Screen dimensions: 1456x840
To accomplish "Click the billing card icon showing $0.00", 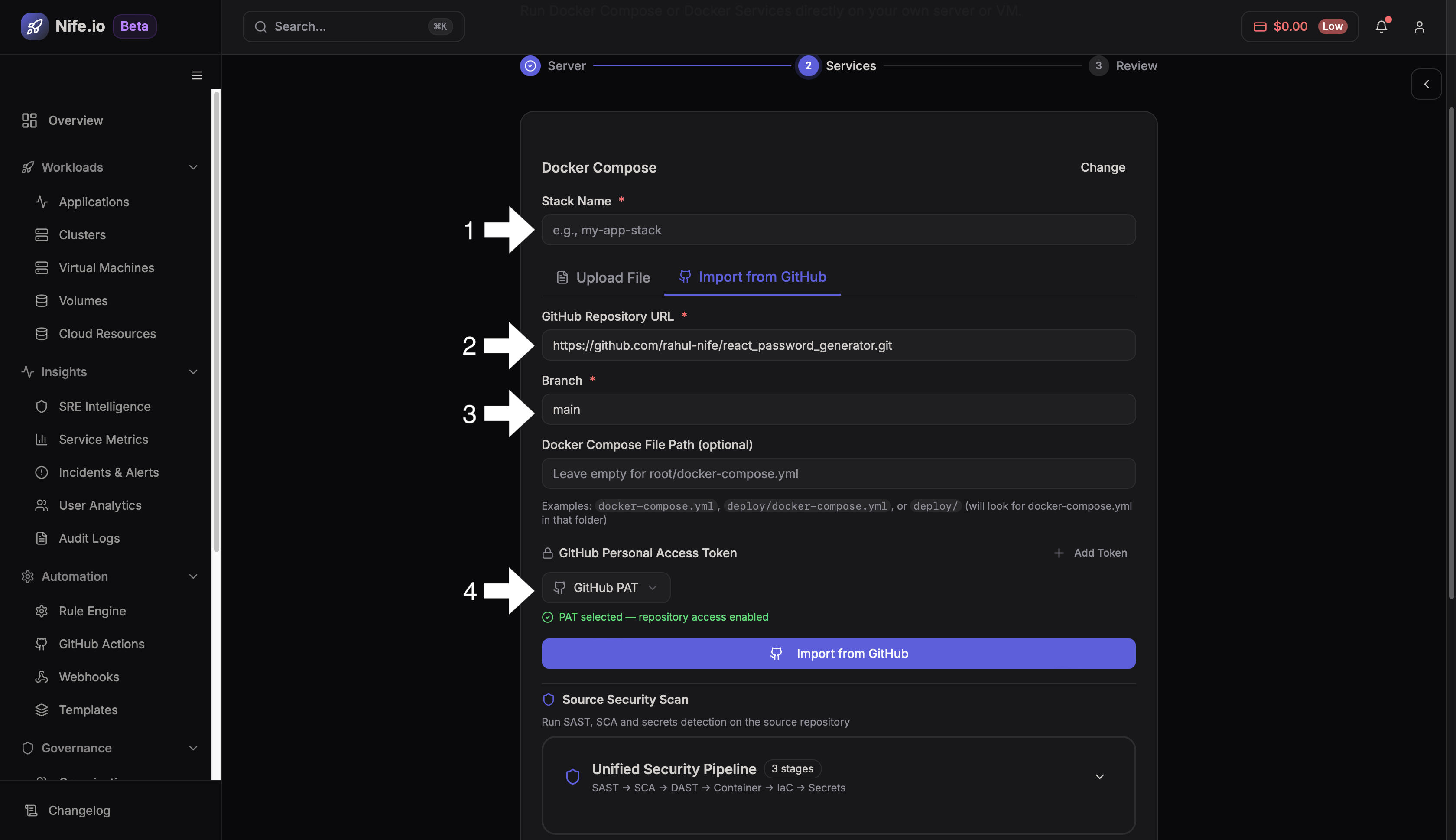I will pos(1261,26).
